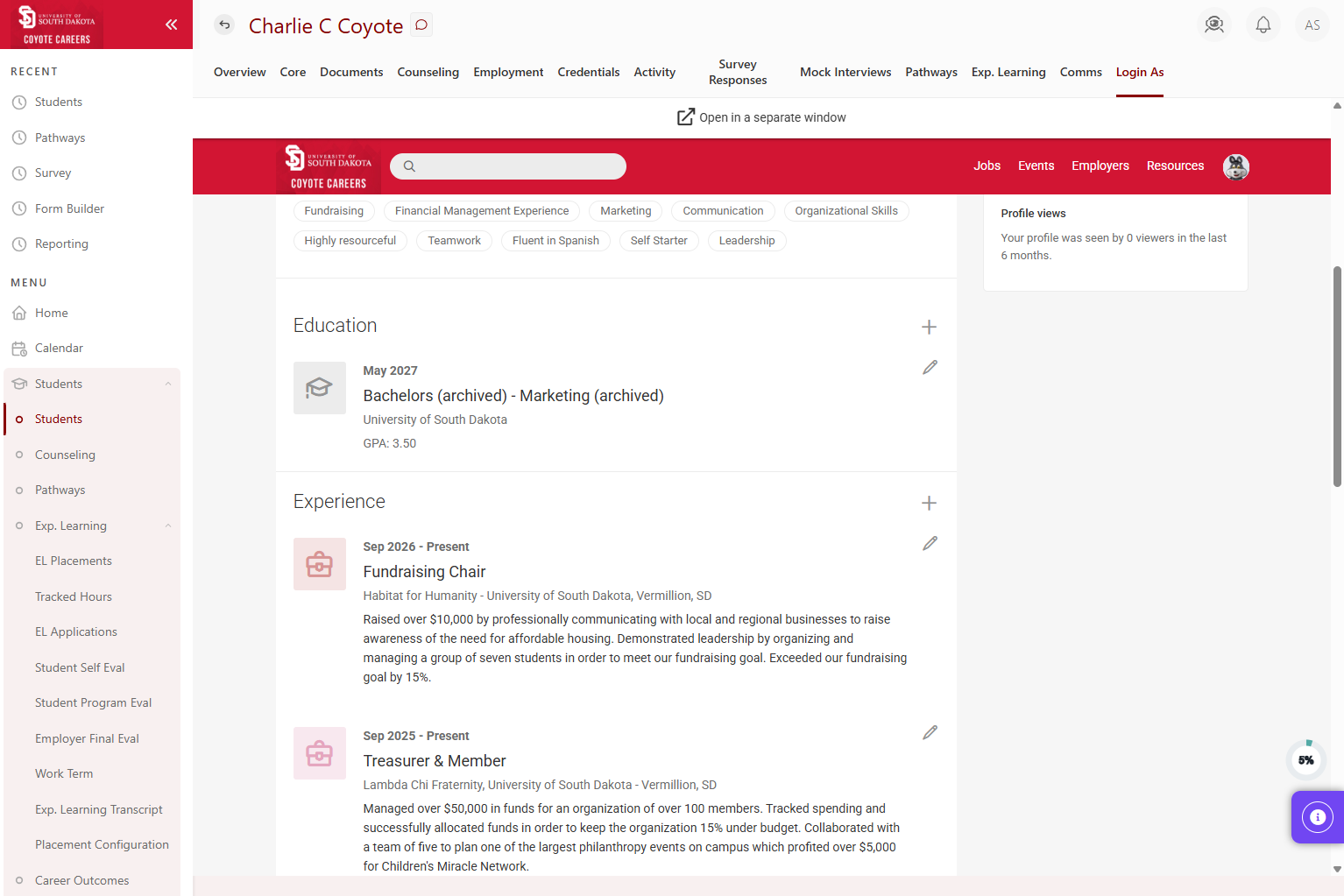The image size is (1344, 896).
Task: Open Tracked Hours in sidebar
Action: 74,596
